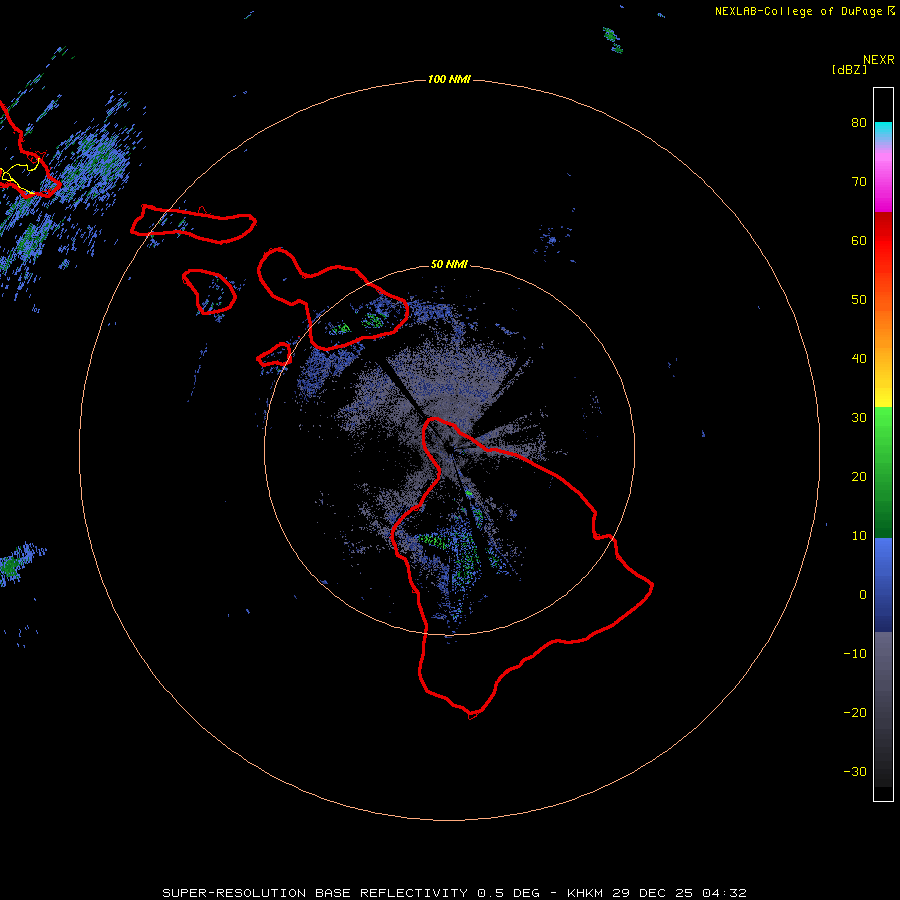This screenshot has width=900, height=900.
Task: Click the 20 value on the dBZ scale
Action: (859, 477)
